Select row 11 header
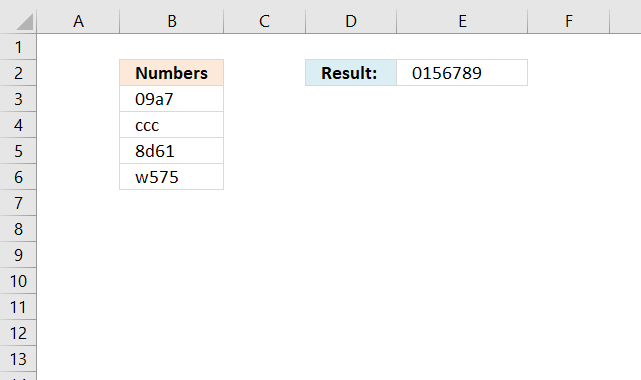The height and width of the screenshot is (380, 641). coord(18,307)
